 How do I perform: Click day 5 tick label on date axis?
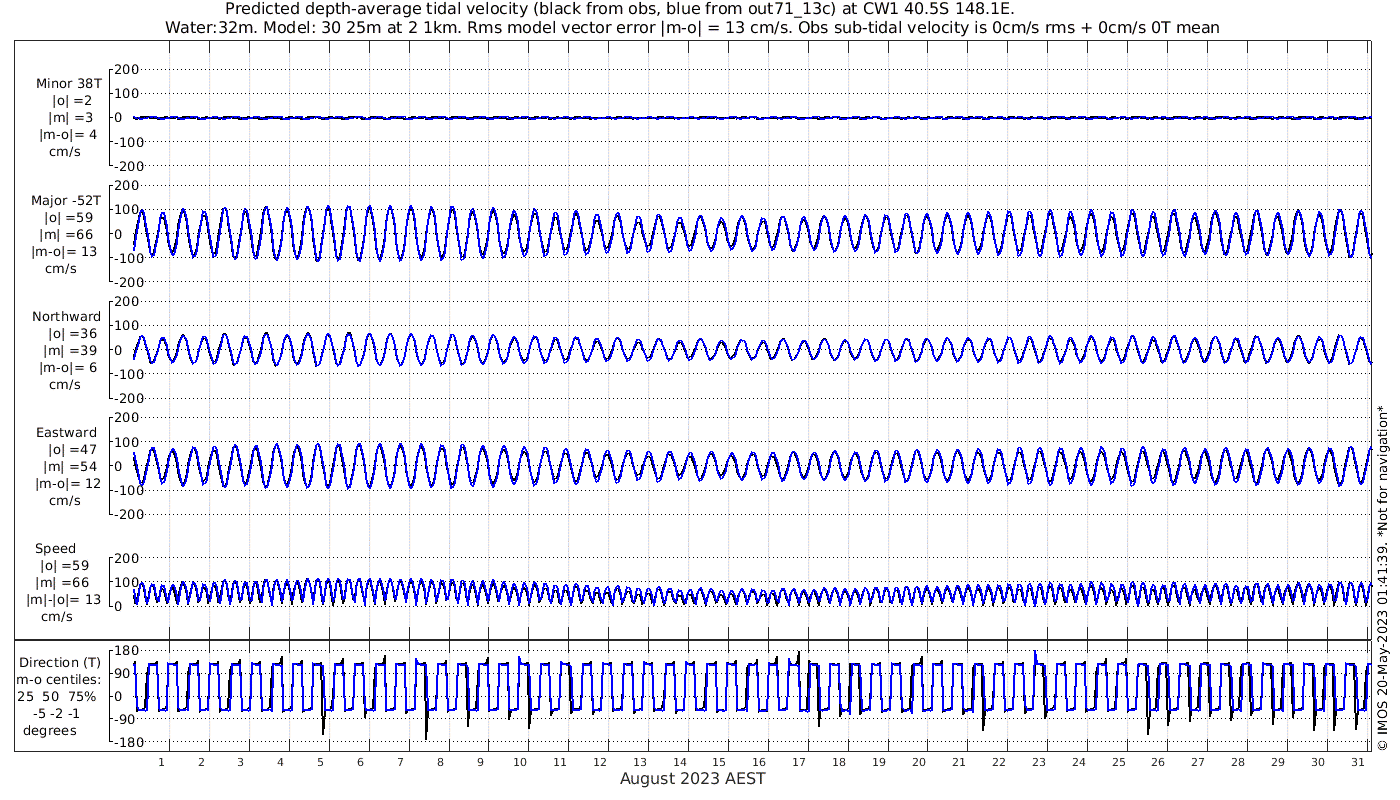point(320,762)
